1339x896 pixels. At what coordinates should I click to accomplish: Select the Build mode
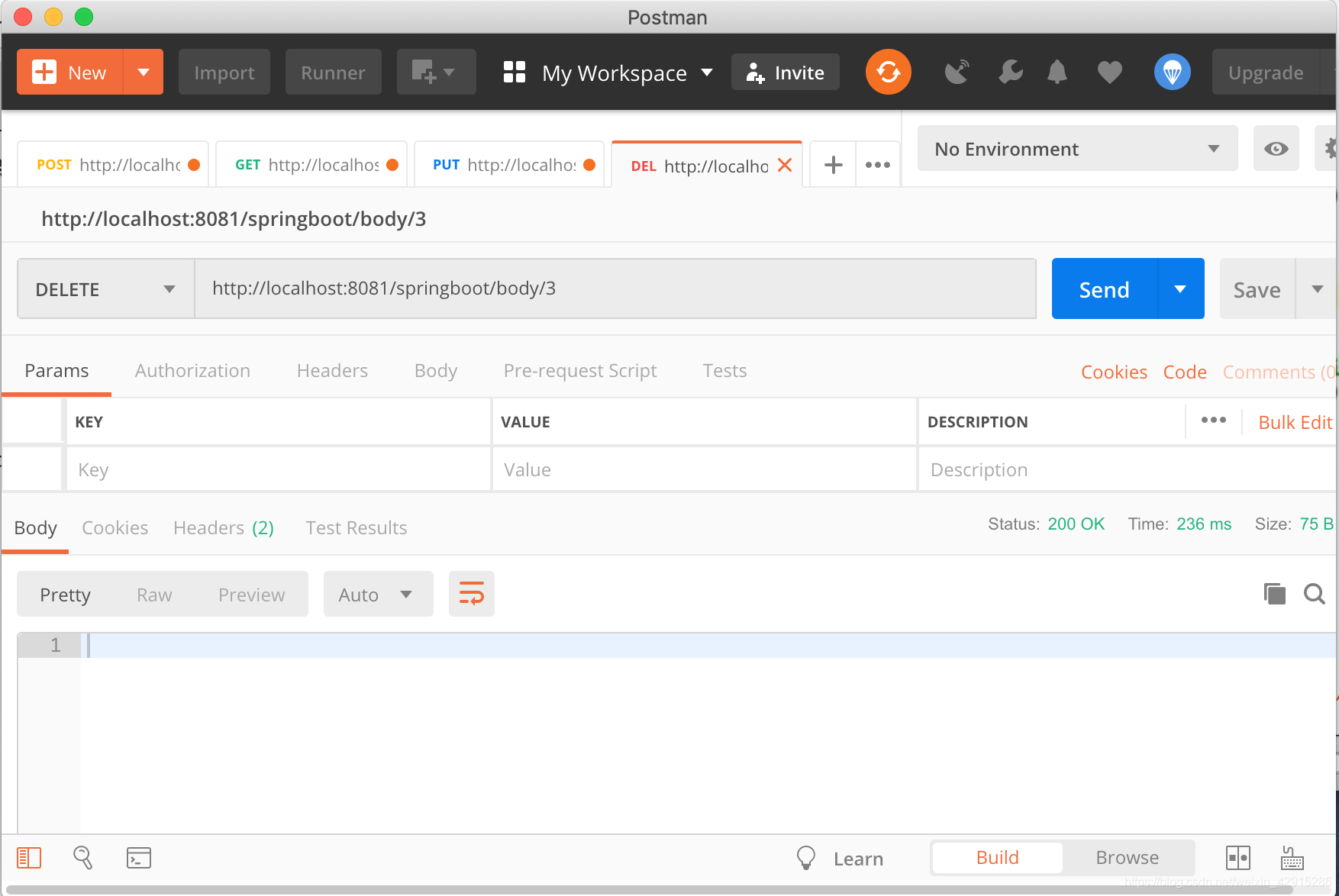pyautogui.click(x=997, y=858)
